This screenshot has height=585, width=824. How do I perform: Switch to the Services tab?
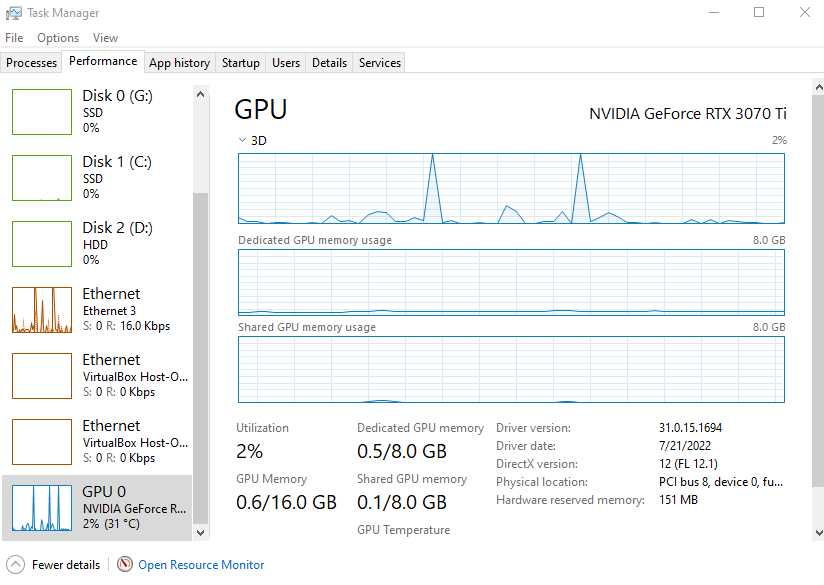click(380, 63)
